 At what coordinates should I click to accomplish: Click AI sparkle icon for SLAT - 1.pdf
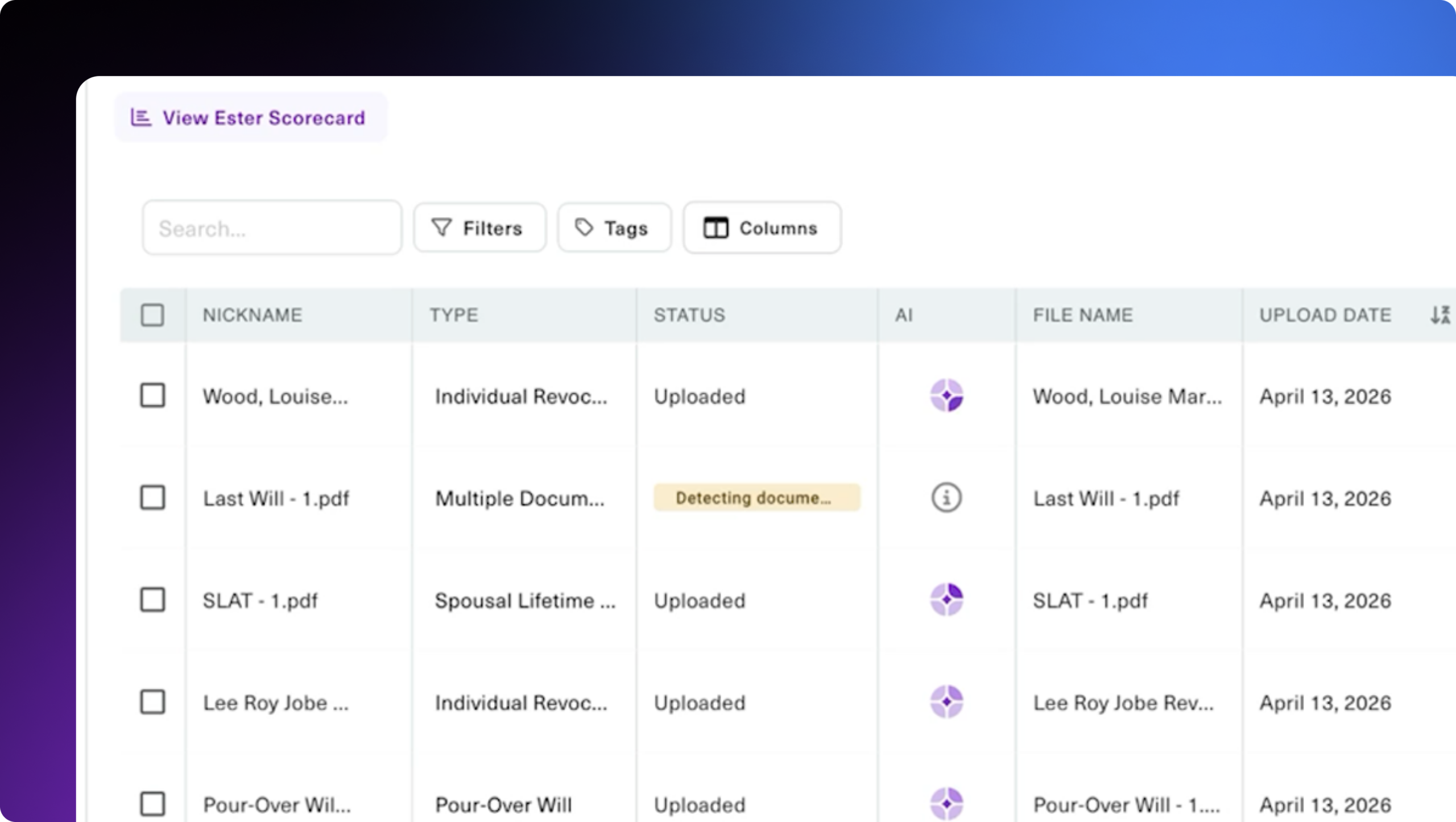click(946, 600)
